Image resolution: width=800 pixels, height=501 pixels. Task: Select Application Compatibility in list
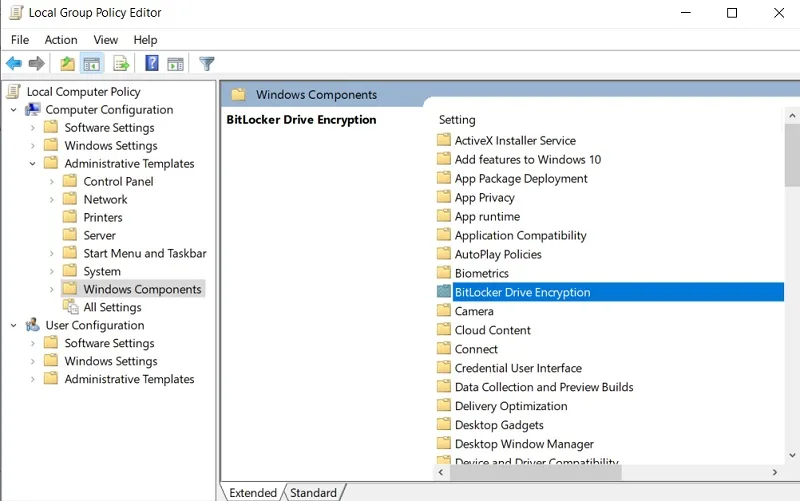tap(520, 235)
